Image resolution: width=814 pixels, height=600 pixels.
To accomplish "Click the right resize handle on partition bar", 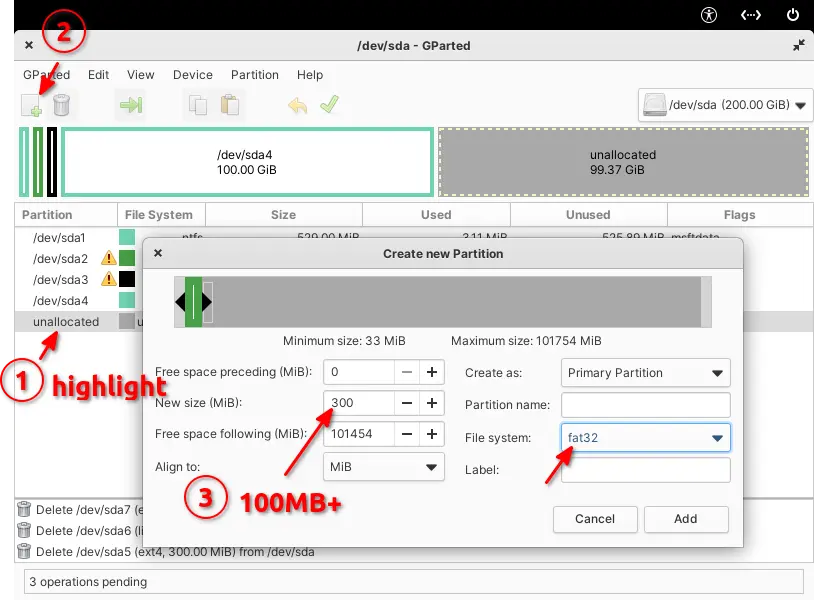I will pos(207,301).
